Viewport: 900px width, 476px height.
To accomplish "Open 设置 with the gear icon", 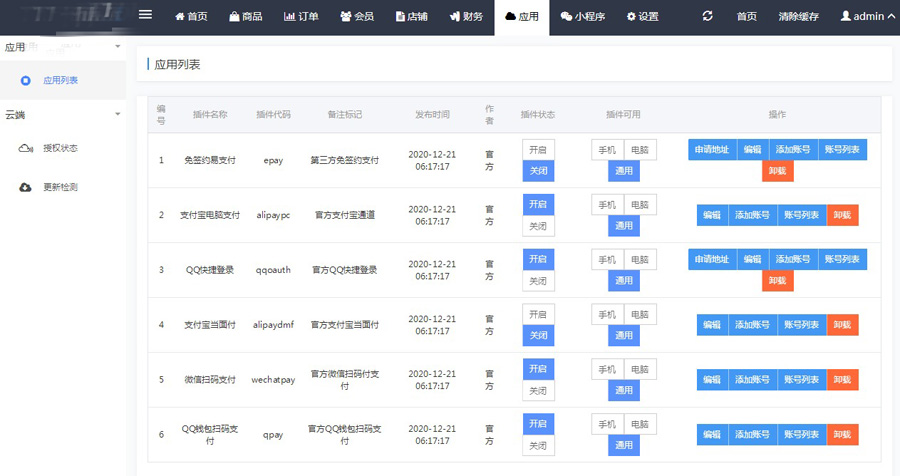I will (642, 16).
